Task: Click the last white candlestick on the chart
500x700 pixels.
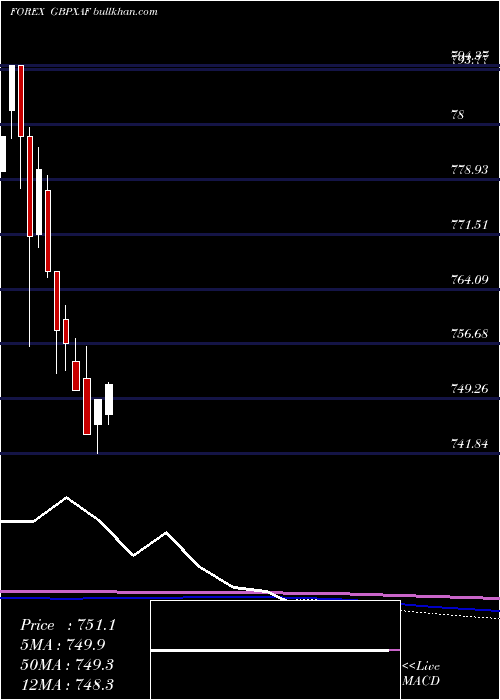Action: tap(109, 400)
